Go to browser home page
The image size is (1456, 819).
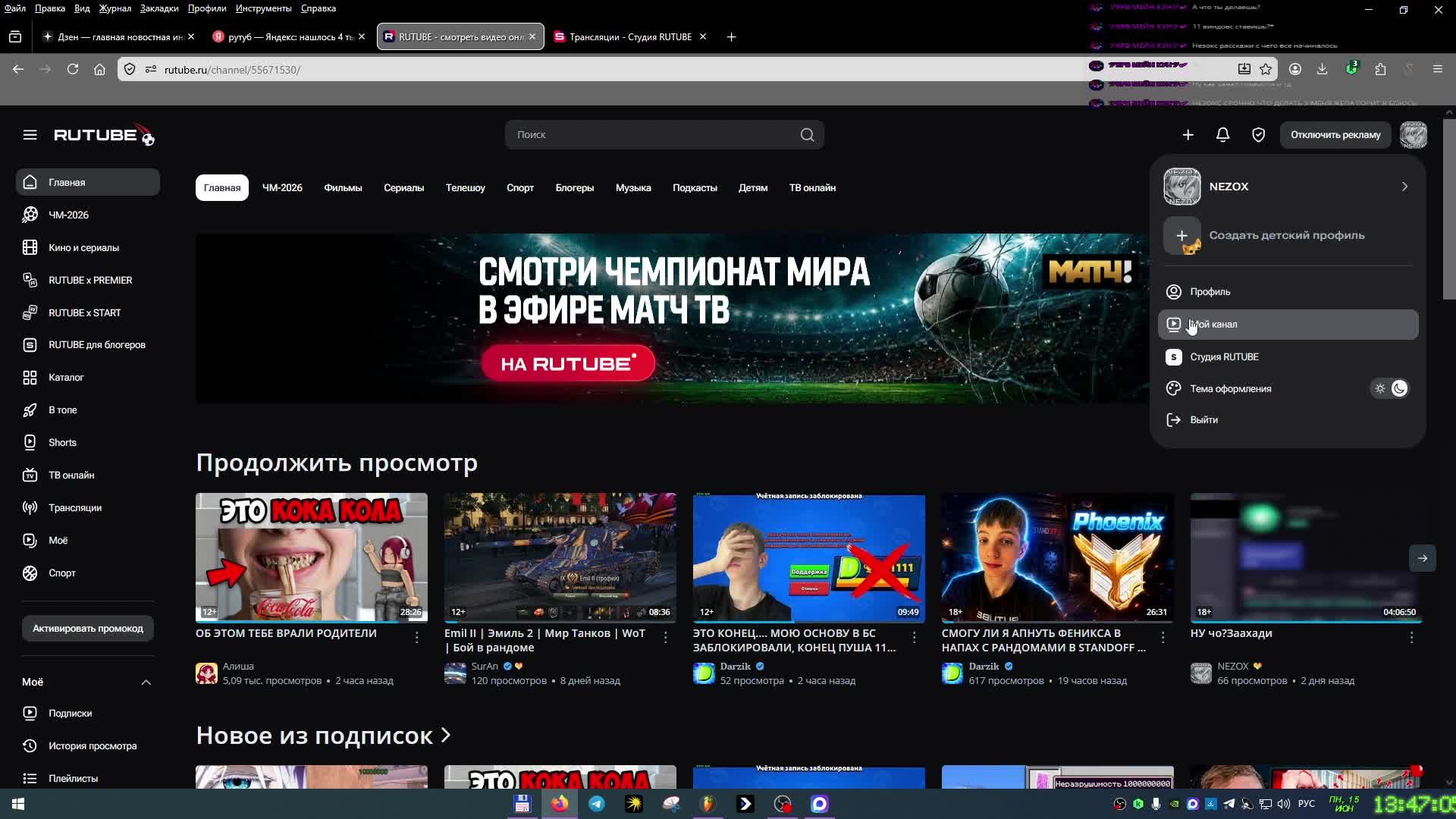pyautogui.click(x=99, y=69)
